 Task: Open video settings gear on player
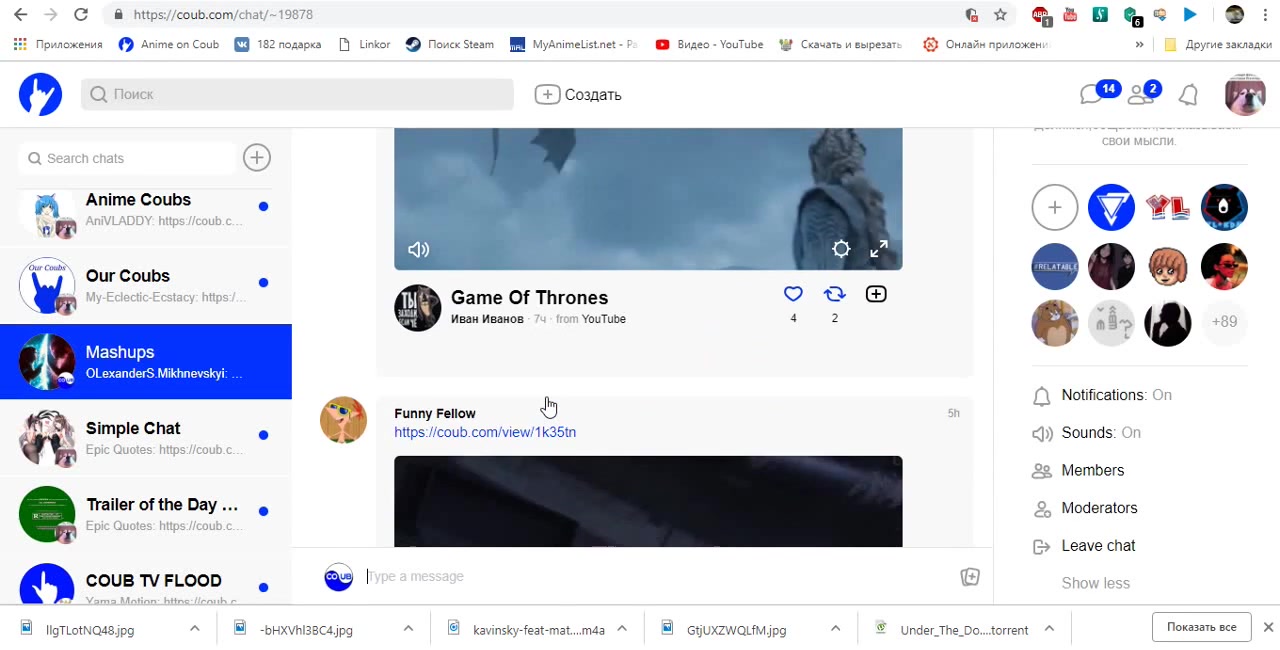point(841,249)
